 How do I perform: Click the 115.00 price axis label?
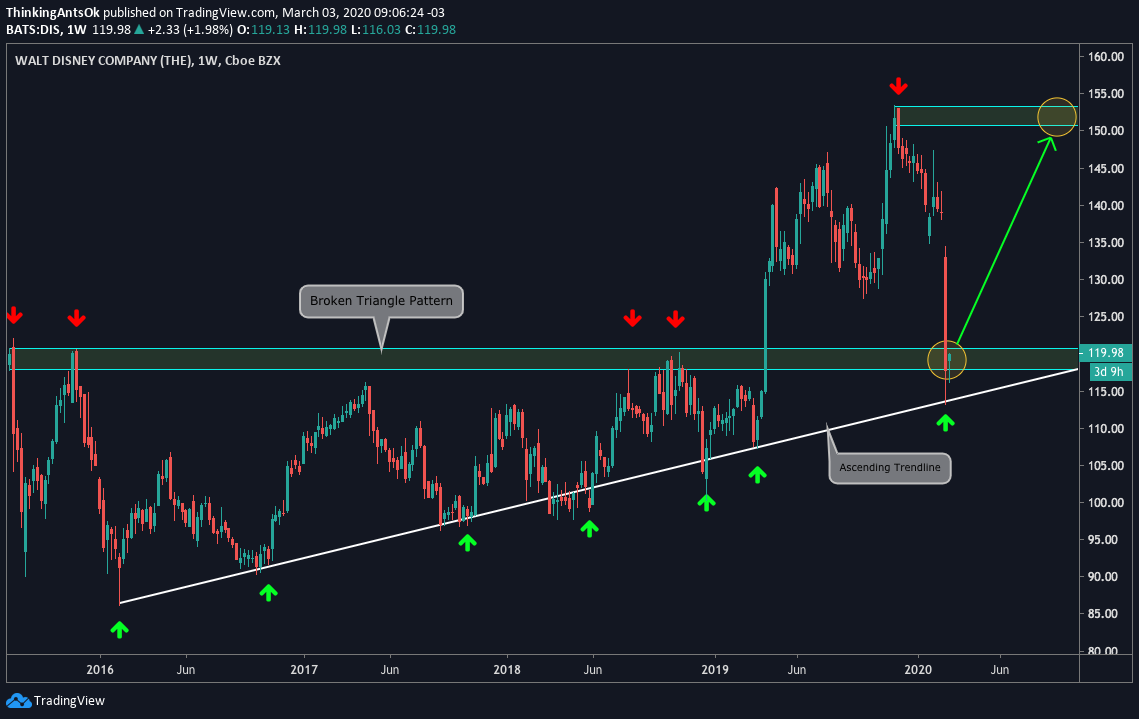(x=1106, y=391)
